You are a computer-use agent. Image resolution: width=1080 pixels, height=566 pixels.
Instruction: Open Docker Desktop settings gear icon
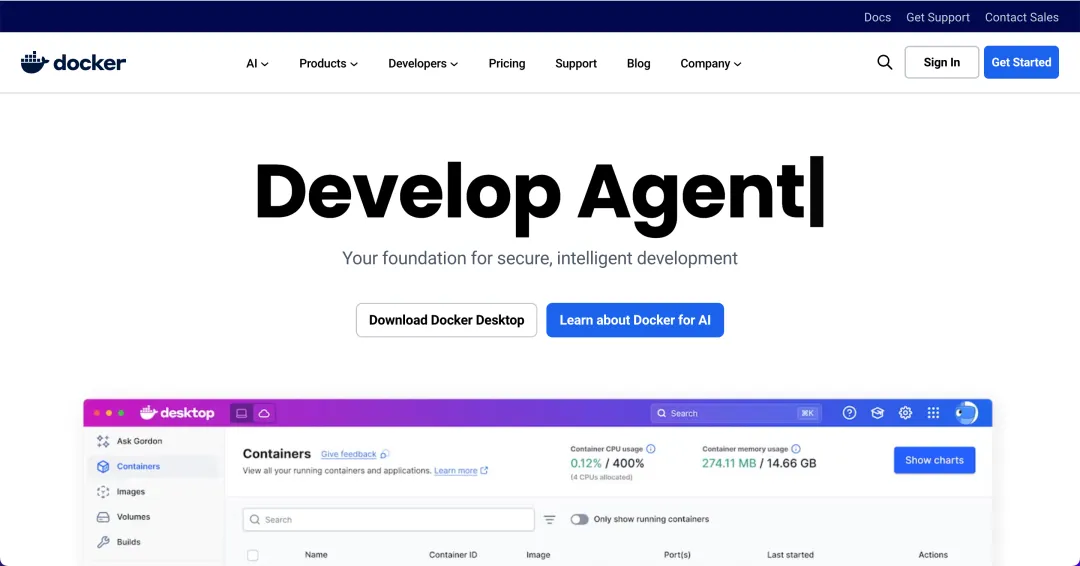point(905,412)
